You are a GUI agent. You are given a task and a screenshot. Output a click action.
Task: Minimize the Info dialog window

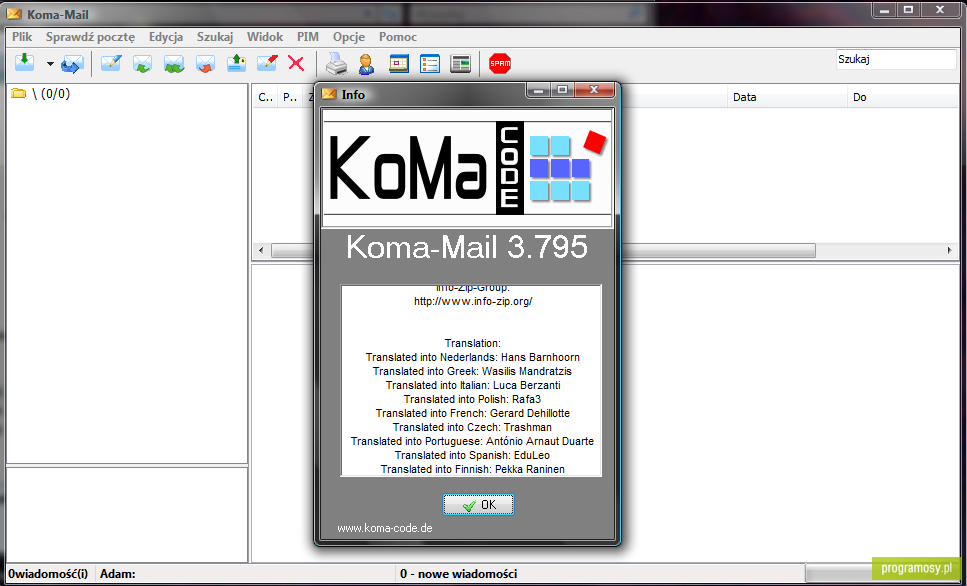(x=538, y=90)
